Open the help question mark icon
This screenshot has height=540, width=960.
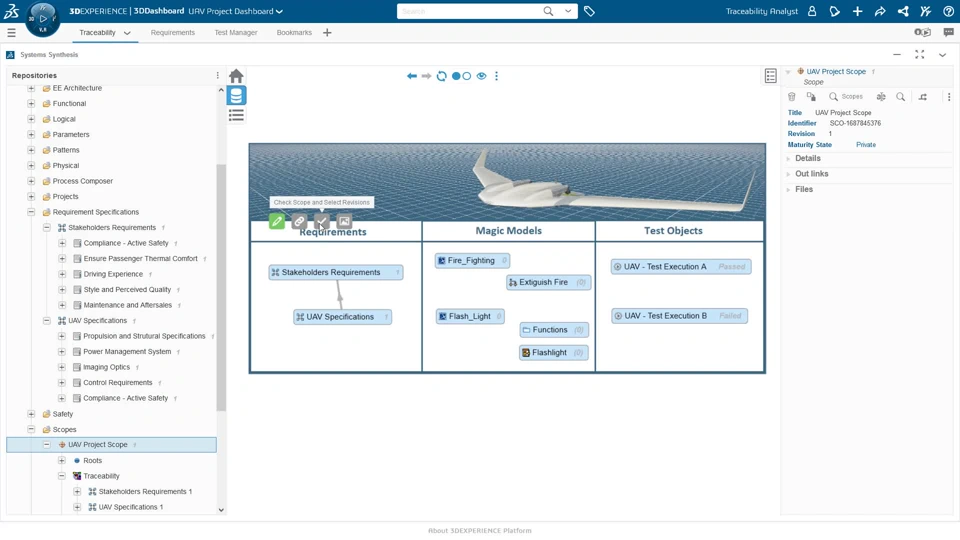(x=948, y=11)
